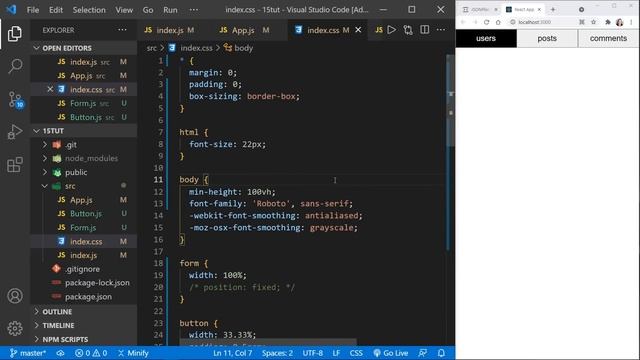Close index.css in the Open Editors list
This screenshot has height=360, width=640.
pyautogui.click(x=50, y=89)
